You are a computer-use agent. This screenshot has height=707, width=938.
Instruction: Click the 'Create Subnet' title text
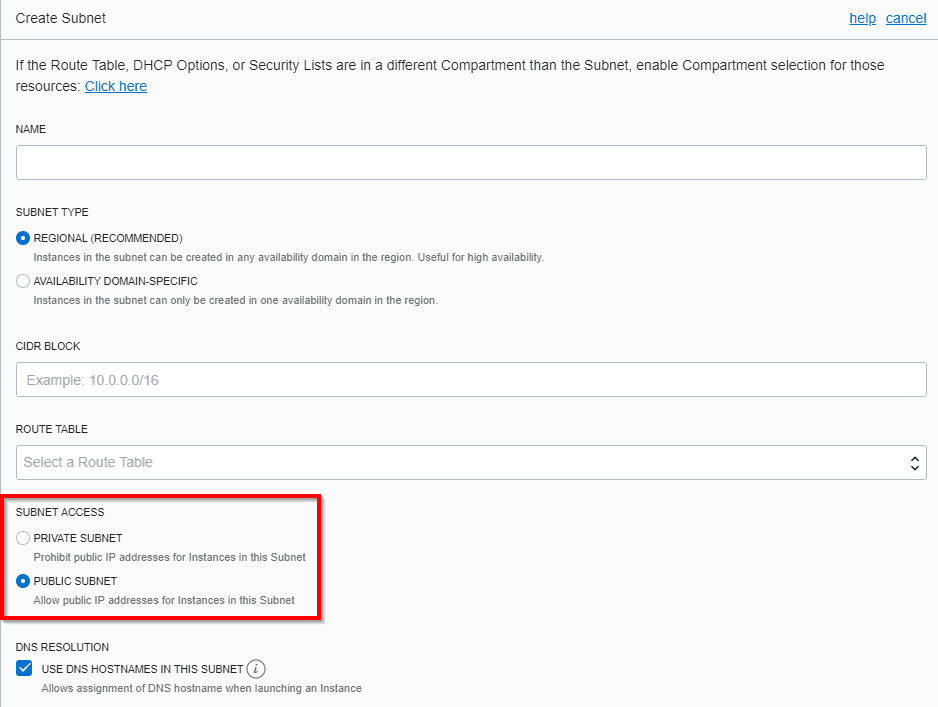click(x=60, y=19)
